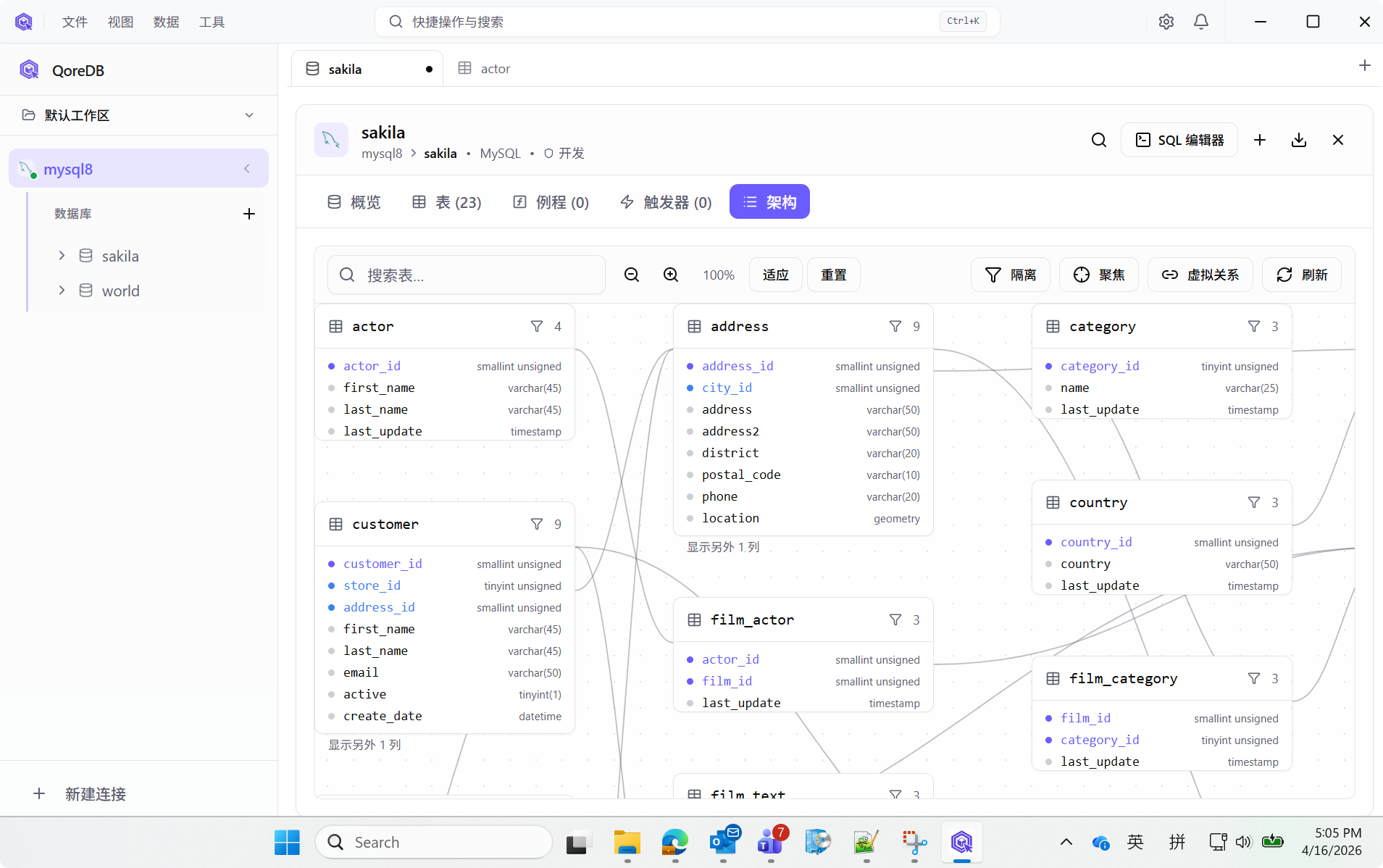Click the 虚拟关系 virtual relations button
This screenshot has height=868, width=1383.
click(x=1200, y=275)
